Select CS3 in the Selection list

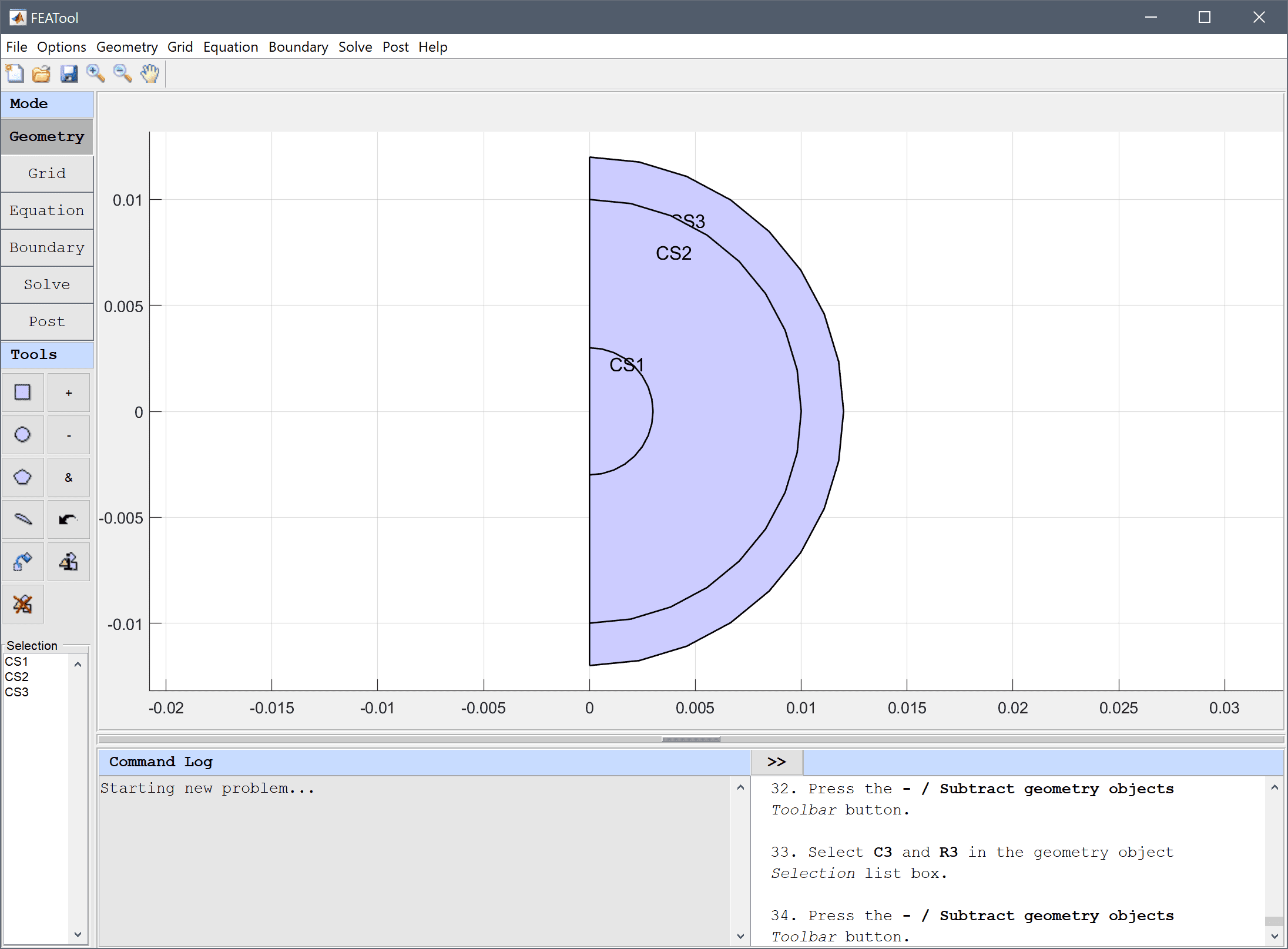36,692
